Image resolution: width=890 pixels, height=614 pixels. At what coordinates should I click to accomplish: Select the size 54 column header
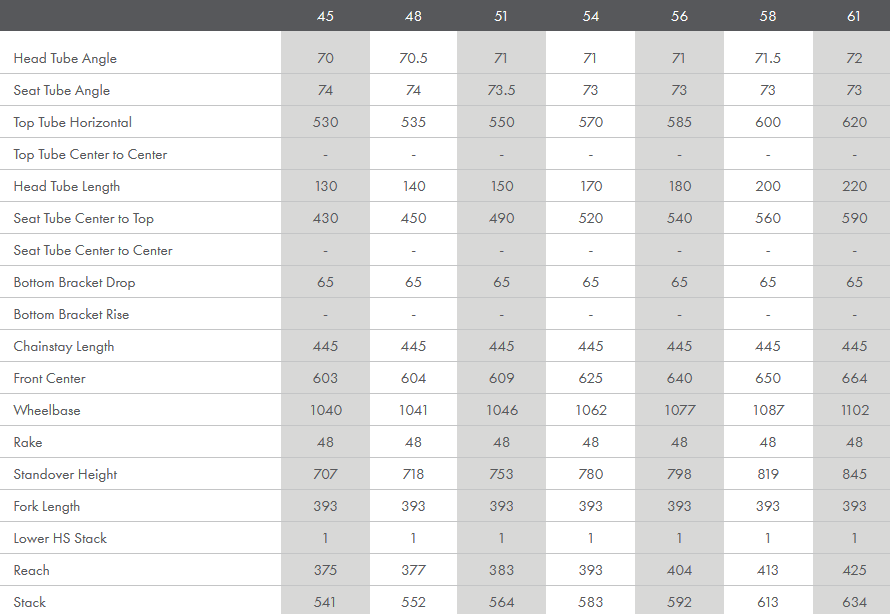[591, 16]
